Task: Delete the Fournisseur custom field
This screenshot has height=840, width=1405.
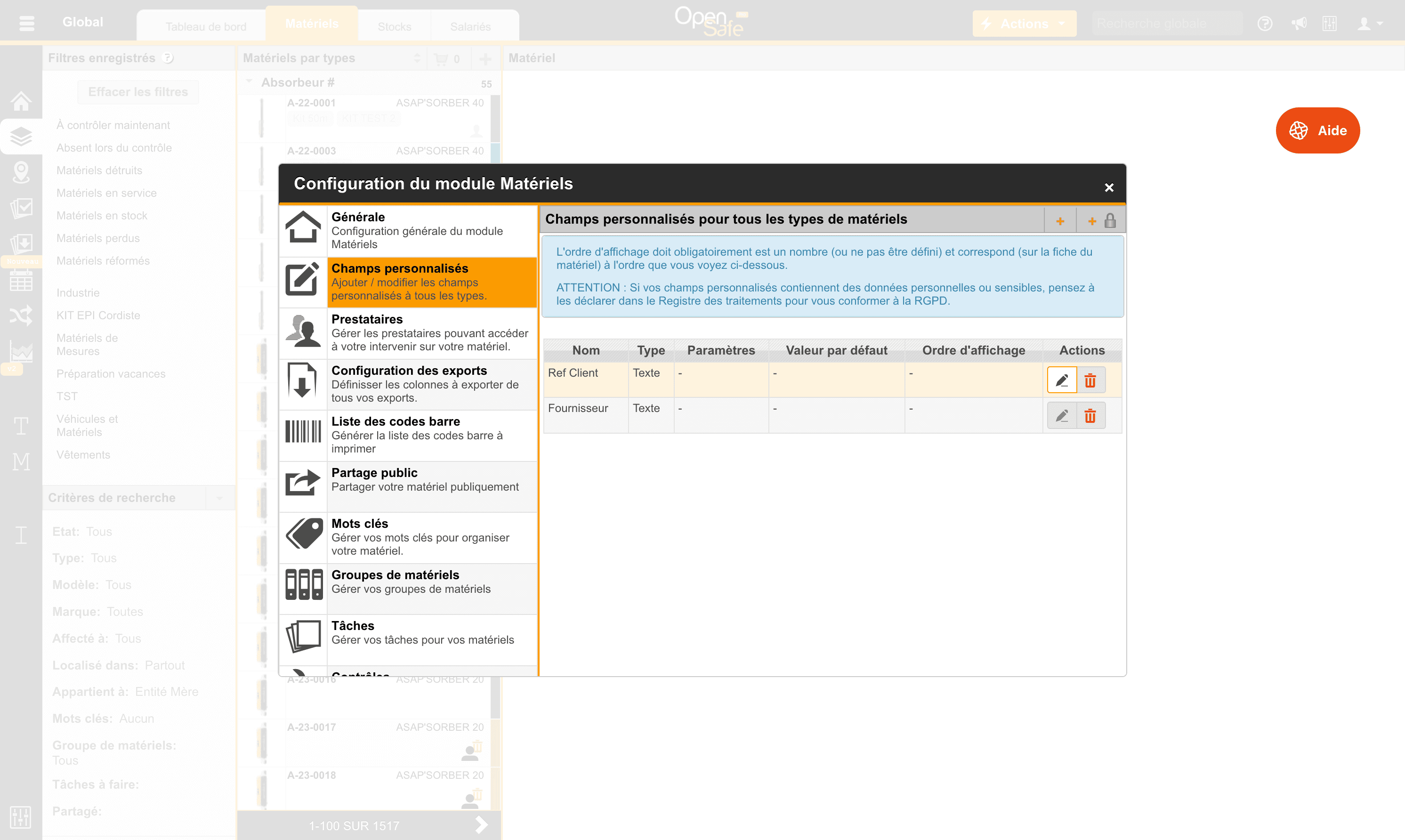Action: [1090, 416]
